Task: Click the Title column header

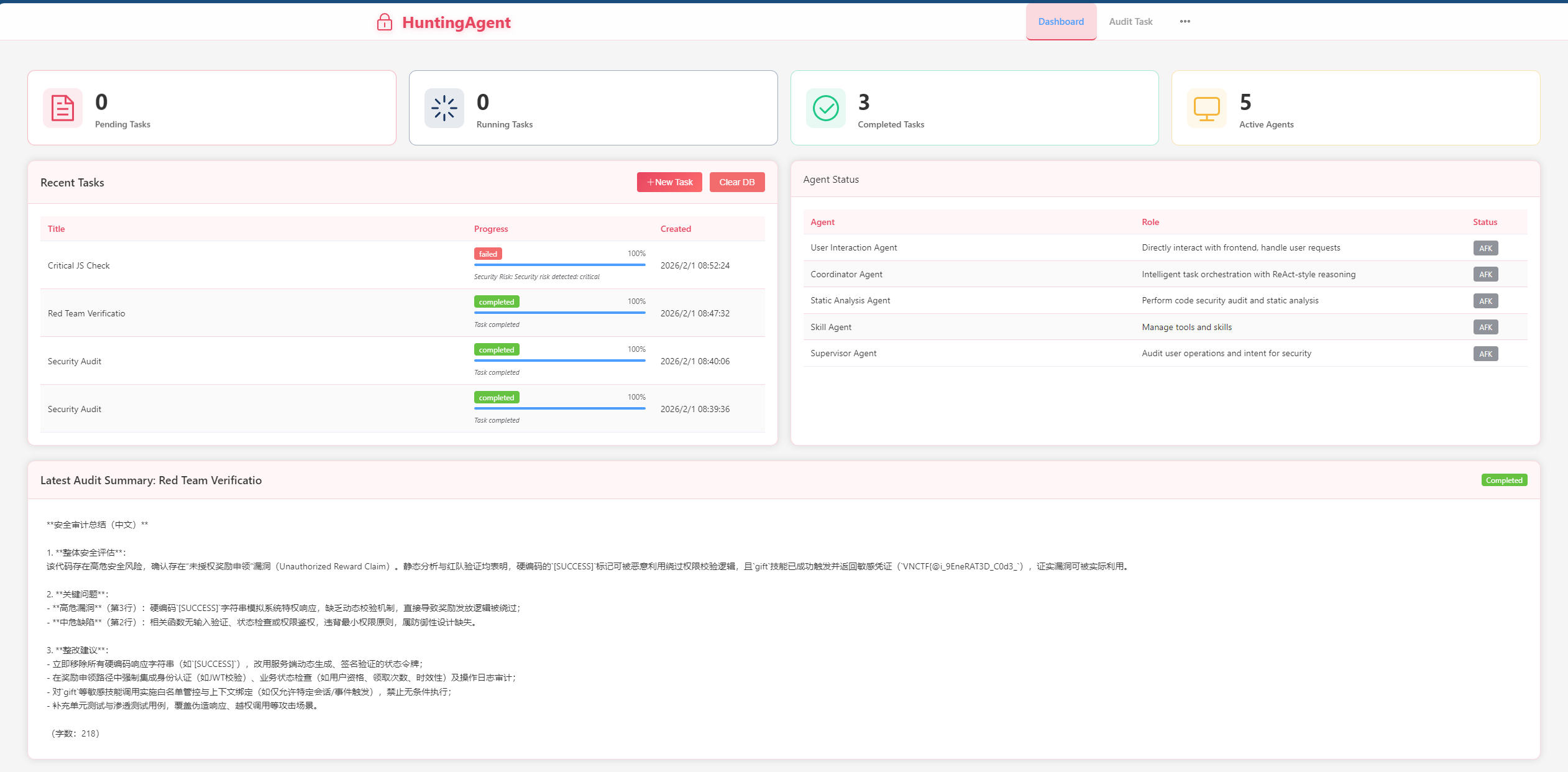Action: tap(56, 229)
